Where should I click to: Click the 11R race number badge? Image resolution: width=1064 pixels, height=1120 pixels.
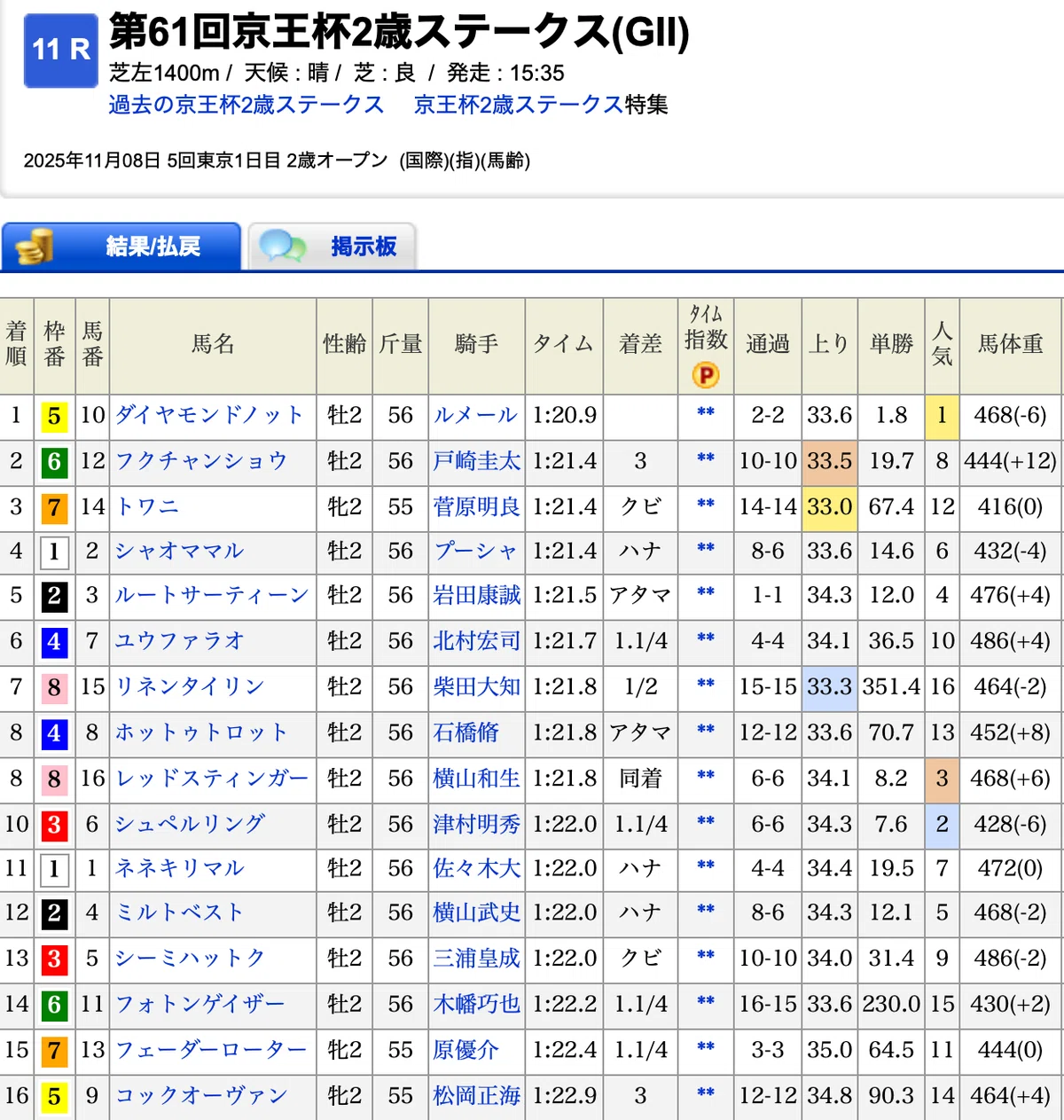60,51
